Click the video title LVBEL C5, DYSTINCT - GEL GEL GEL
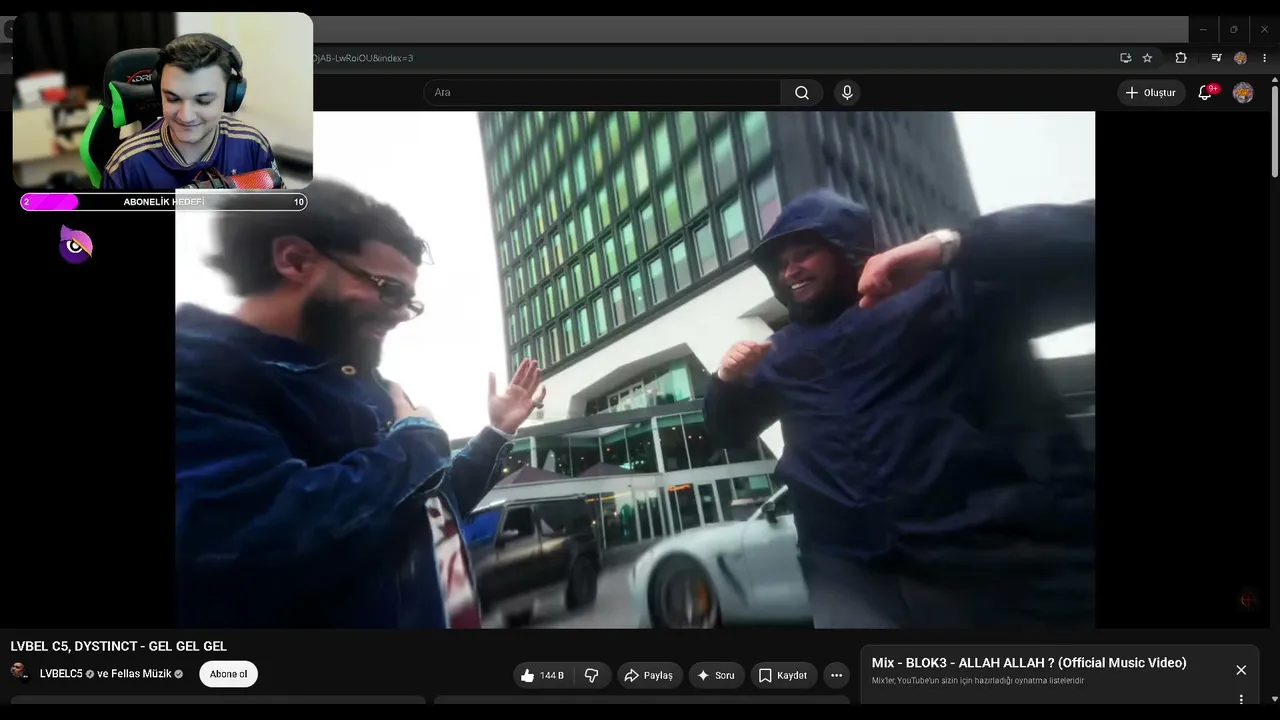 pyautogui.click(x=119, y=646)
